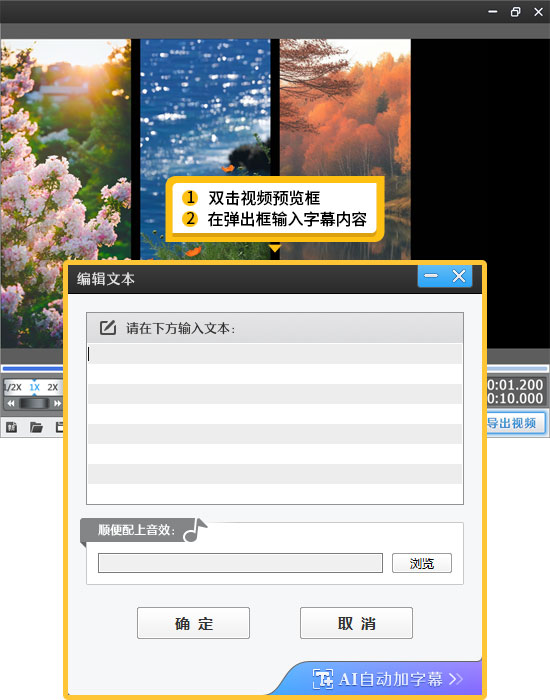The image size is (550, 700).
Task: Click the new project file icon
Action: 11,427
